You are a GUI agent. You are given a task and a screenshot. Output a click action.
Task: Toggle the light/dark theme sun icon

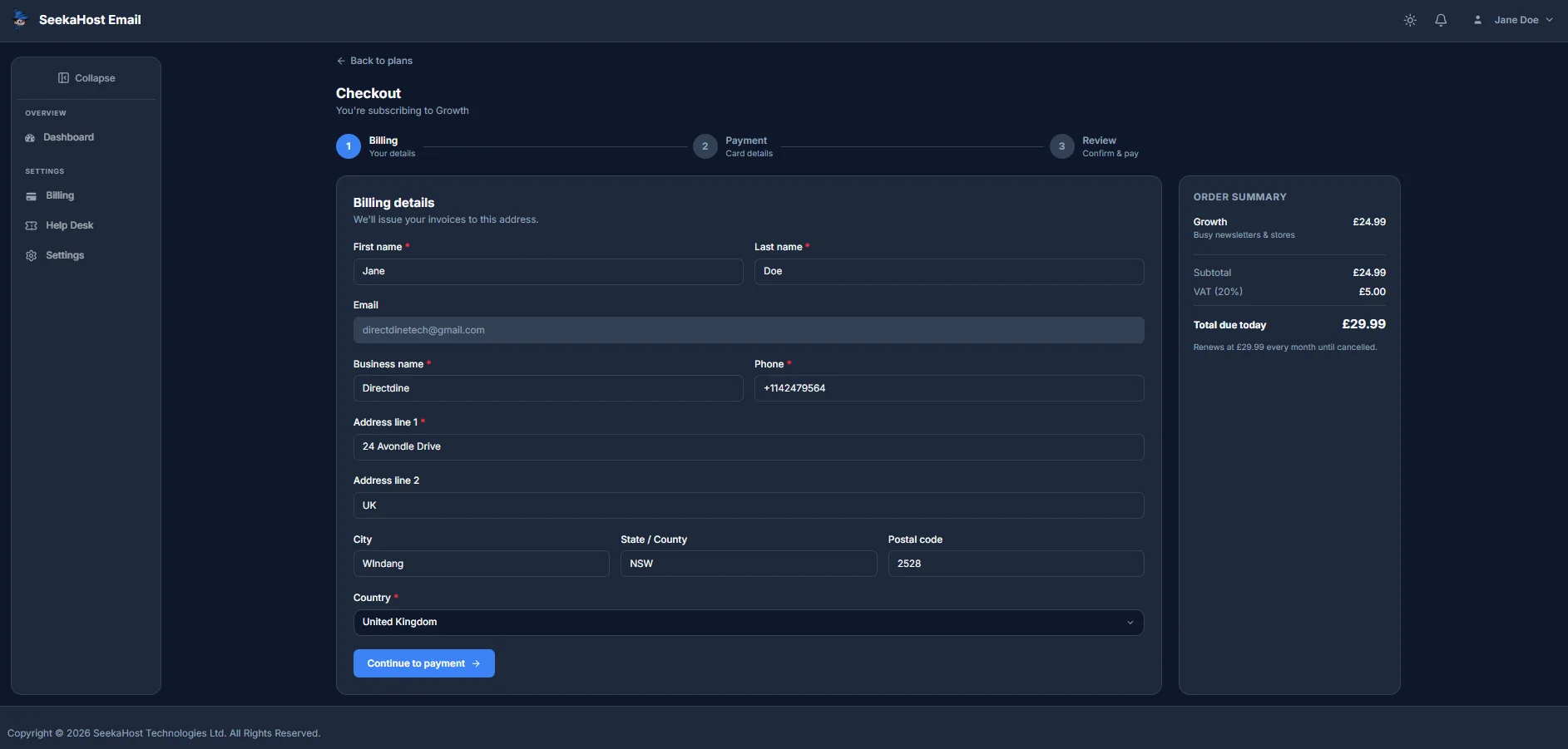tap(1410, 20)
